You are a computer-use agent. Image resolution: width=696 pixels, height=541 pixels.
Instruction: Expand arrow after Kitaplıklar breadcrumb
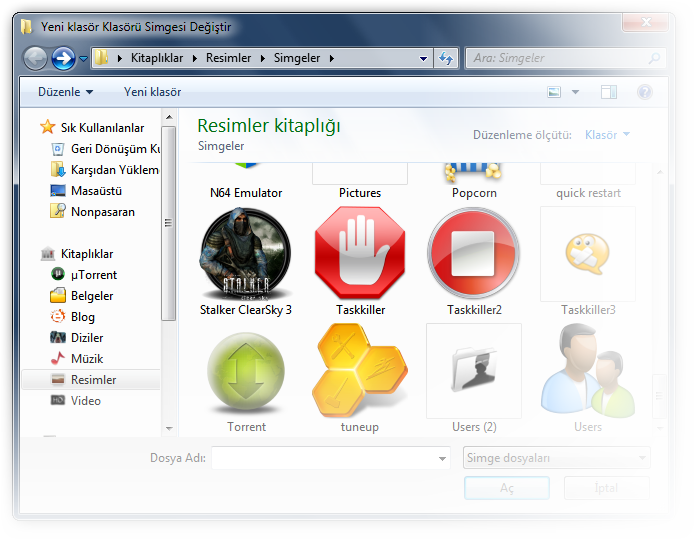click(x=195, y=59)
